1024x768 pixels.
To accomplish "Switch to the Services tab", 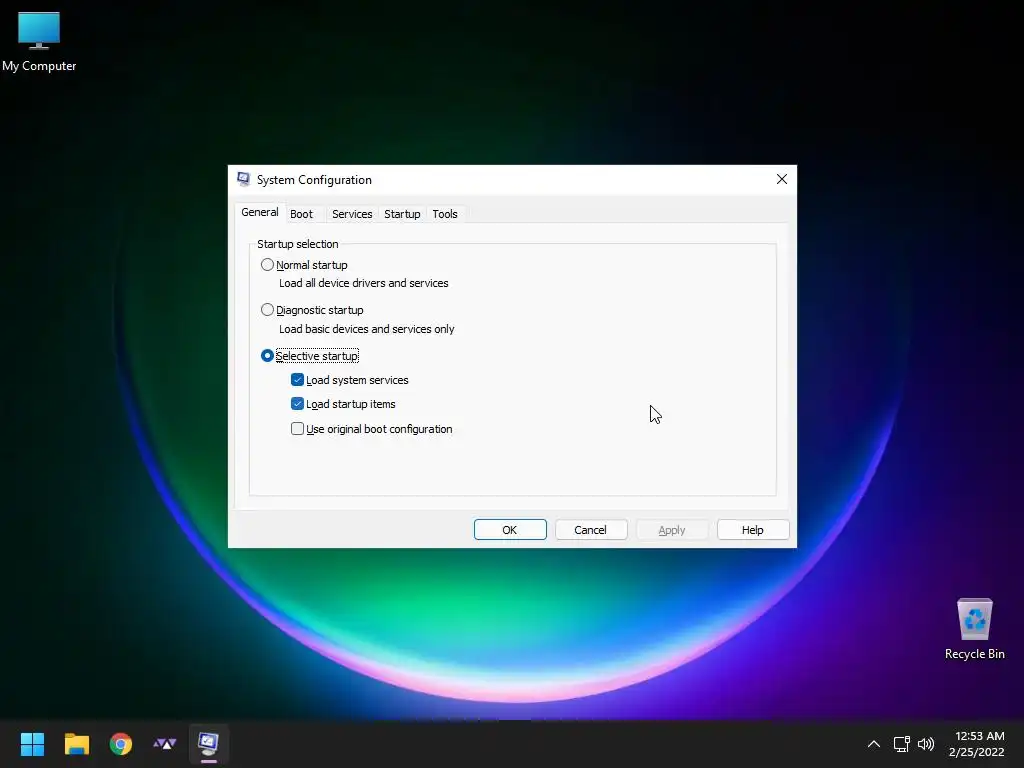I will pyautogui.click(x=352, y=214).
